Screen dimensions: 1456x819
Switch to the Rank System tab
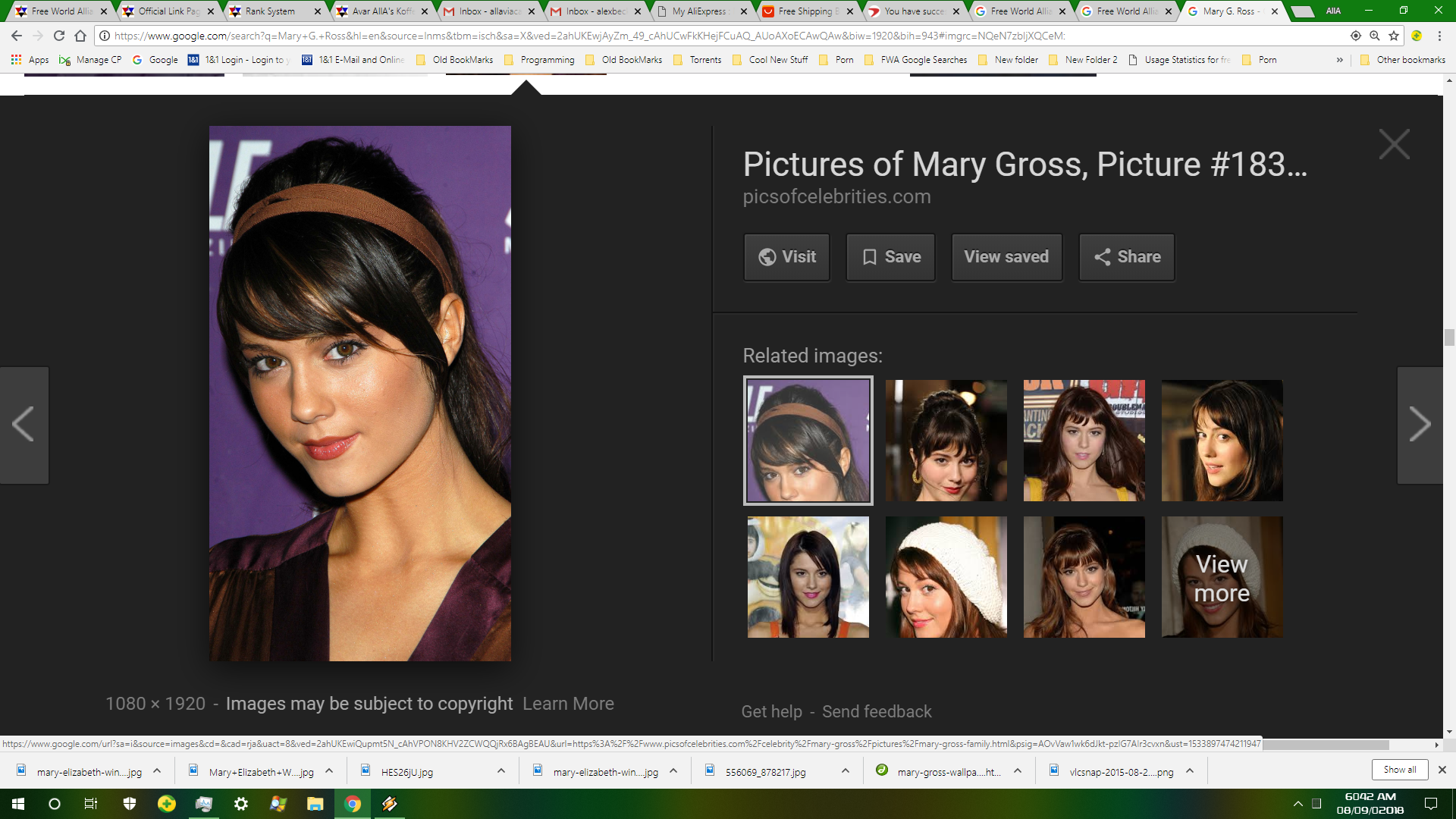coord(271,11)
